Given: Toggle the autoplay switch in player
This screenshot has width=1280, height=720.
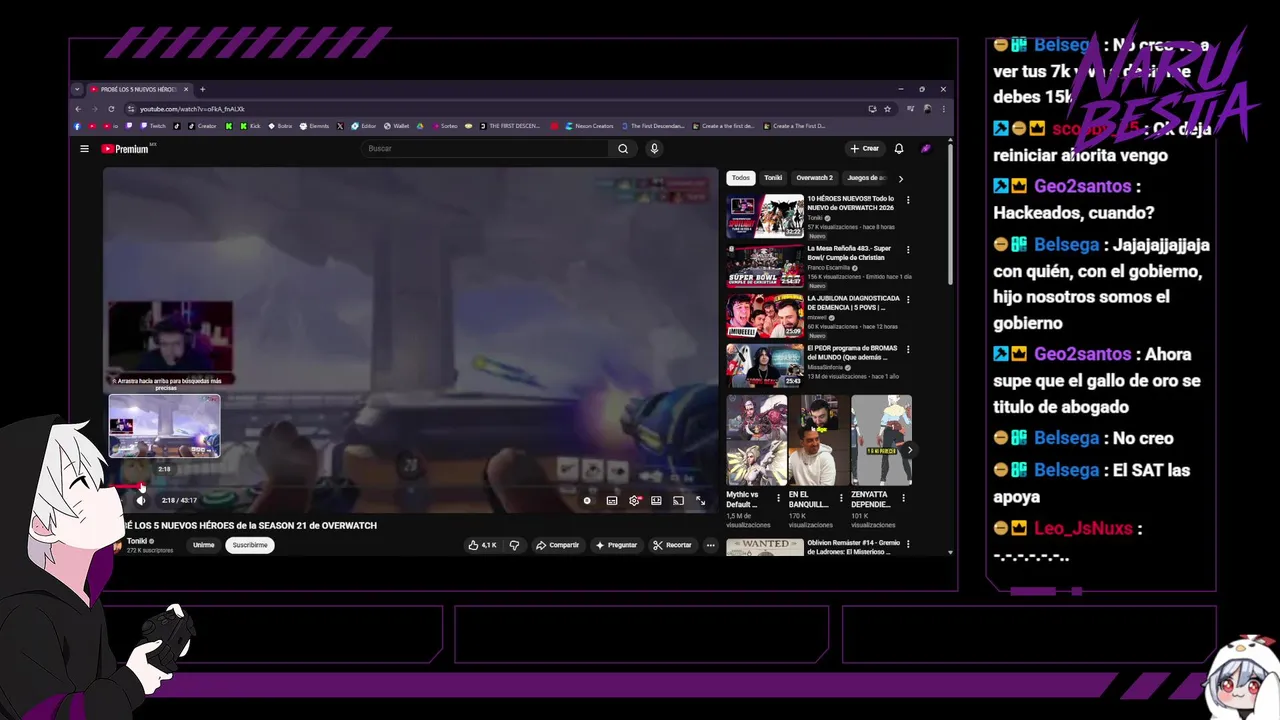Looking at the screenshot, I should [587, 500].
